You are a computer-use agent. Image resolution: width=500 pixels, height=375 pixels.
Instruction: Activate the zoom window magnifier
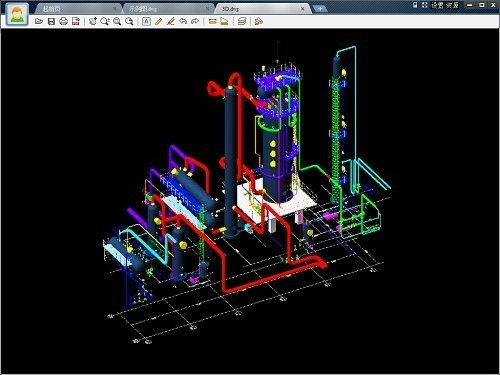tap(105, 22)
